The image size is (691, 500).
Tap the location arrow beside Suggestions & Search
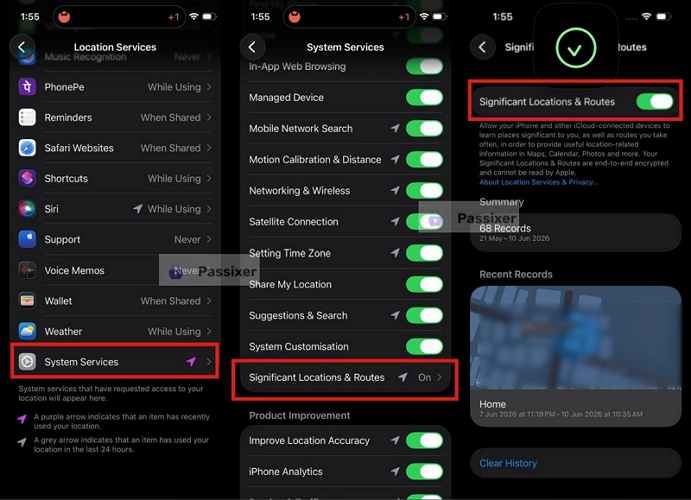(x=395, y=315)
